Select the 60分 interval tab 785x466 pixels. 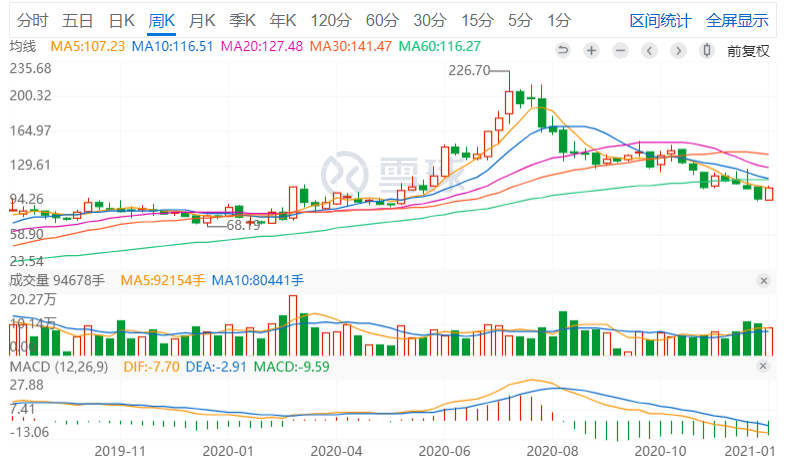point(382,21)
